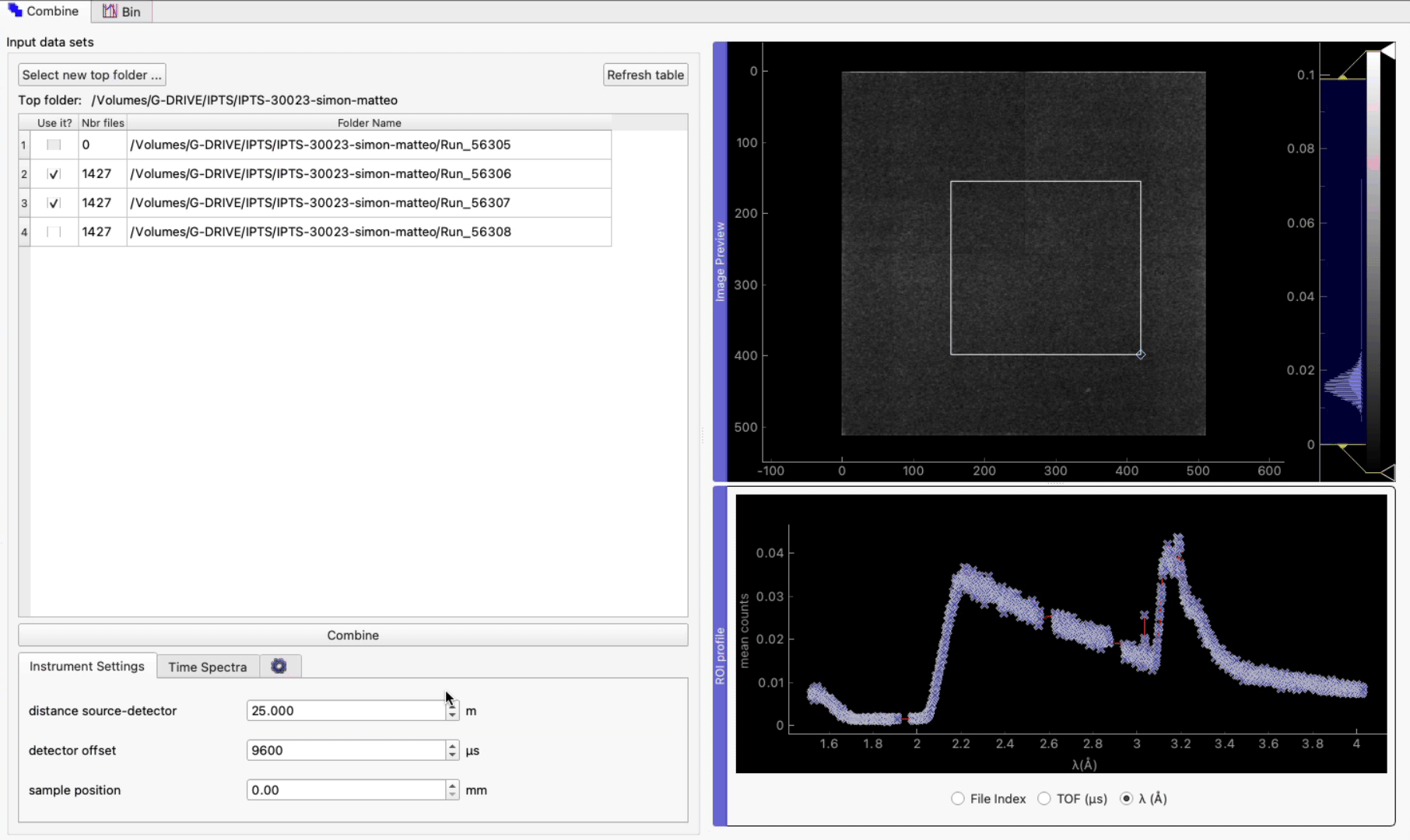Increase the detector offset with up arrow
The height and width of the screenshot is (840, 1410).
[x=452, y=746]
